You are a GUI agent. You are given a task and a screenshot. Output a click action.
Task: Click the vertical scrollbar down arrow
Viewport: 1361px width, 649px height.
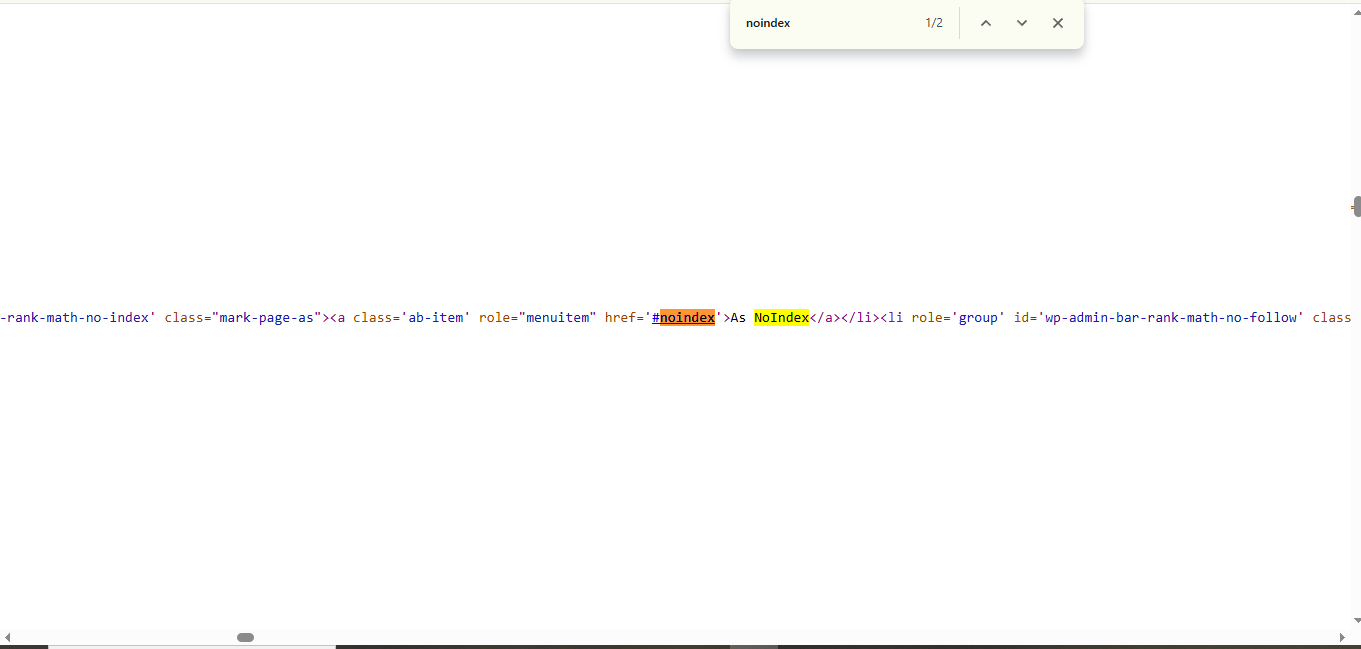(x=1356, y=622)
